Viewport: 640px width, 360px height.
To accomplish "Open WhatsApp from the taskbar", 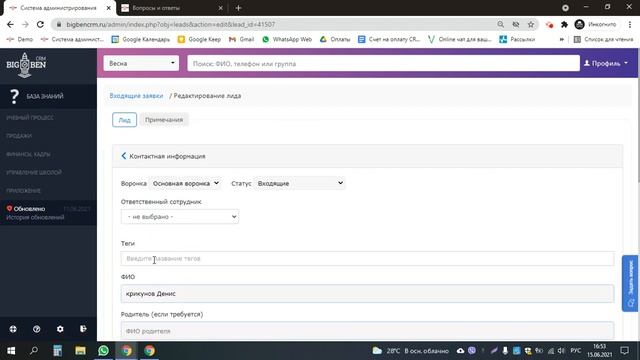I will pos(103,351).
